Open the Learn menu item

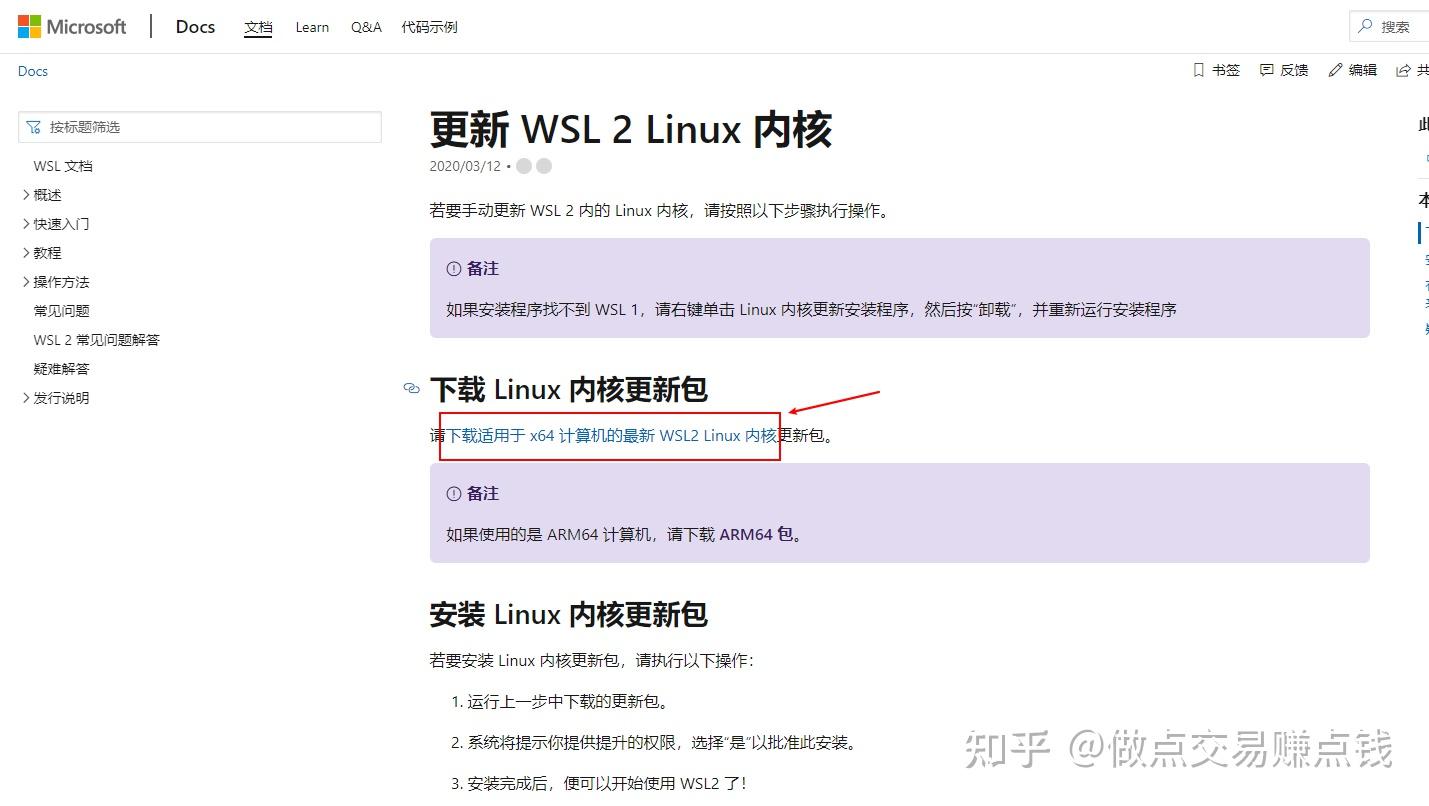click(311, 27)
